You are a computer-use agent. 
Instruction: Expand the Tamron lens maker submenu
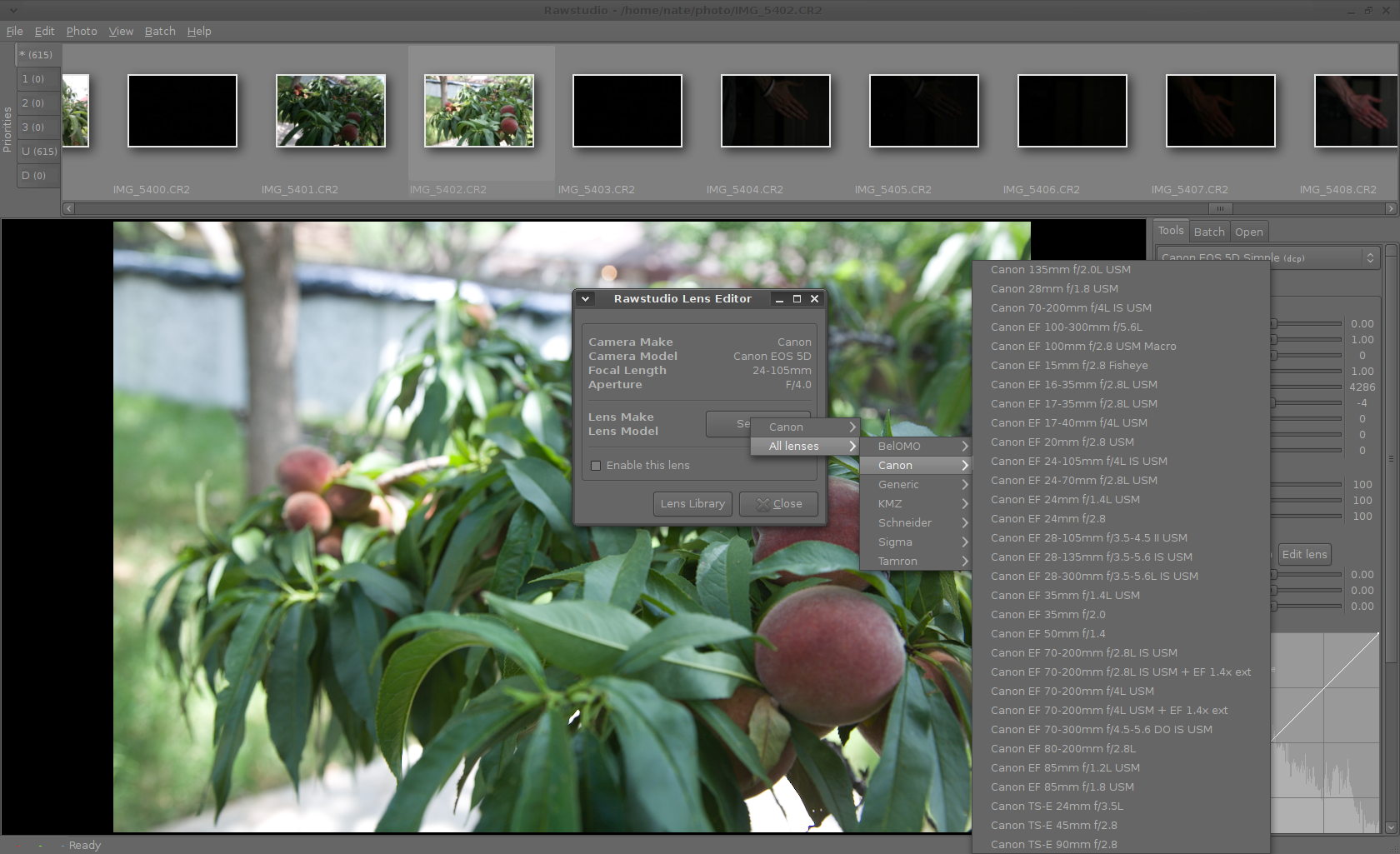(916, 561)
